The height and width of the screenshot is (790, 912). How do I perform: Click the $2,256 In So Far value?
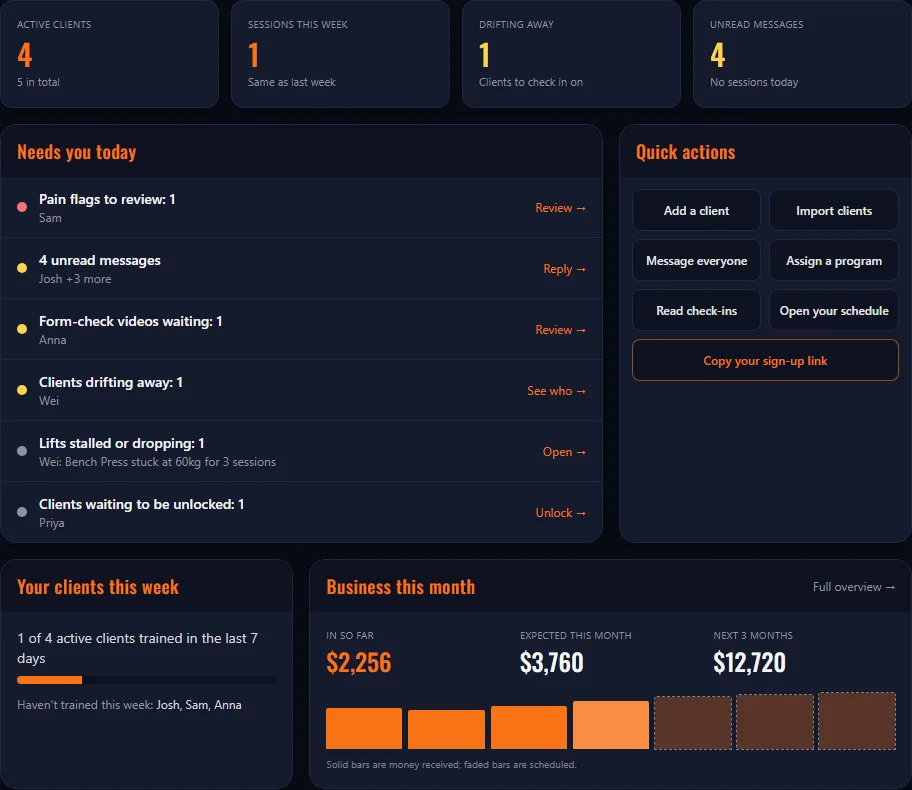click(359, 663)
